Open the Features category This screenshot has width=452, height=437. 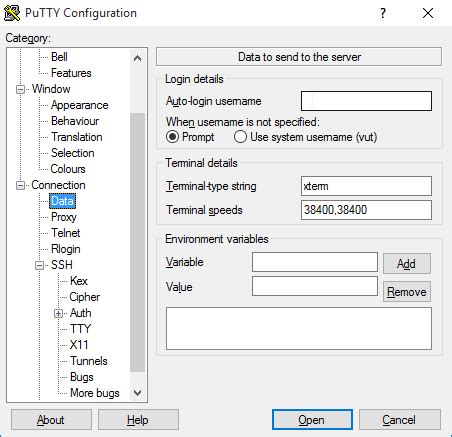(71, 73)
